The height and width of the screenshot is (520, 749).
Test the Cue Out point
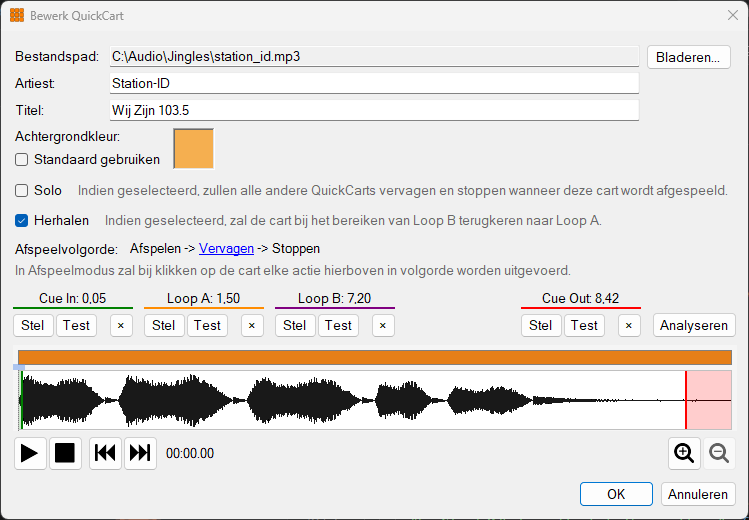tap(584, 326)
